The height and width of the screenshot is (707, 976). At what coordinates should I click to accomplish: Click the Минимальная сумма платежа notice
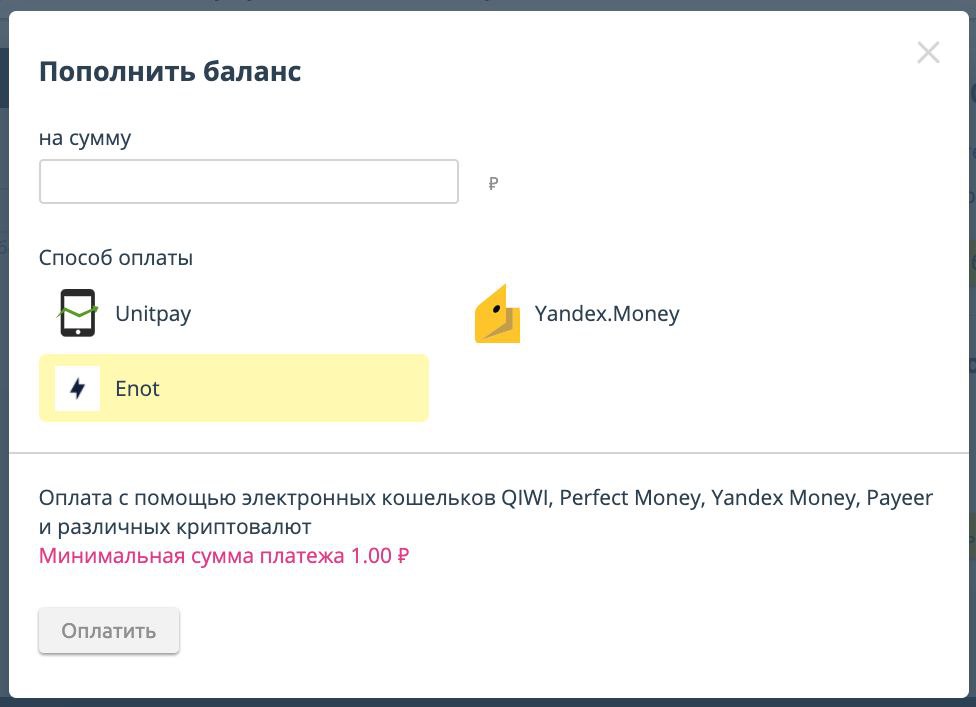click(x=224, y=556)
